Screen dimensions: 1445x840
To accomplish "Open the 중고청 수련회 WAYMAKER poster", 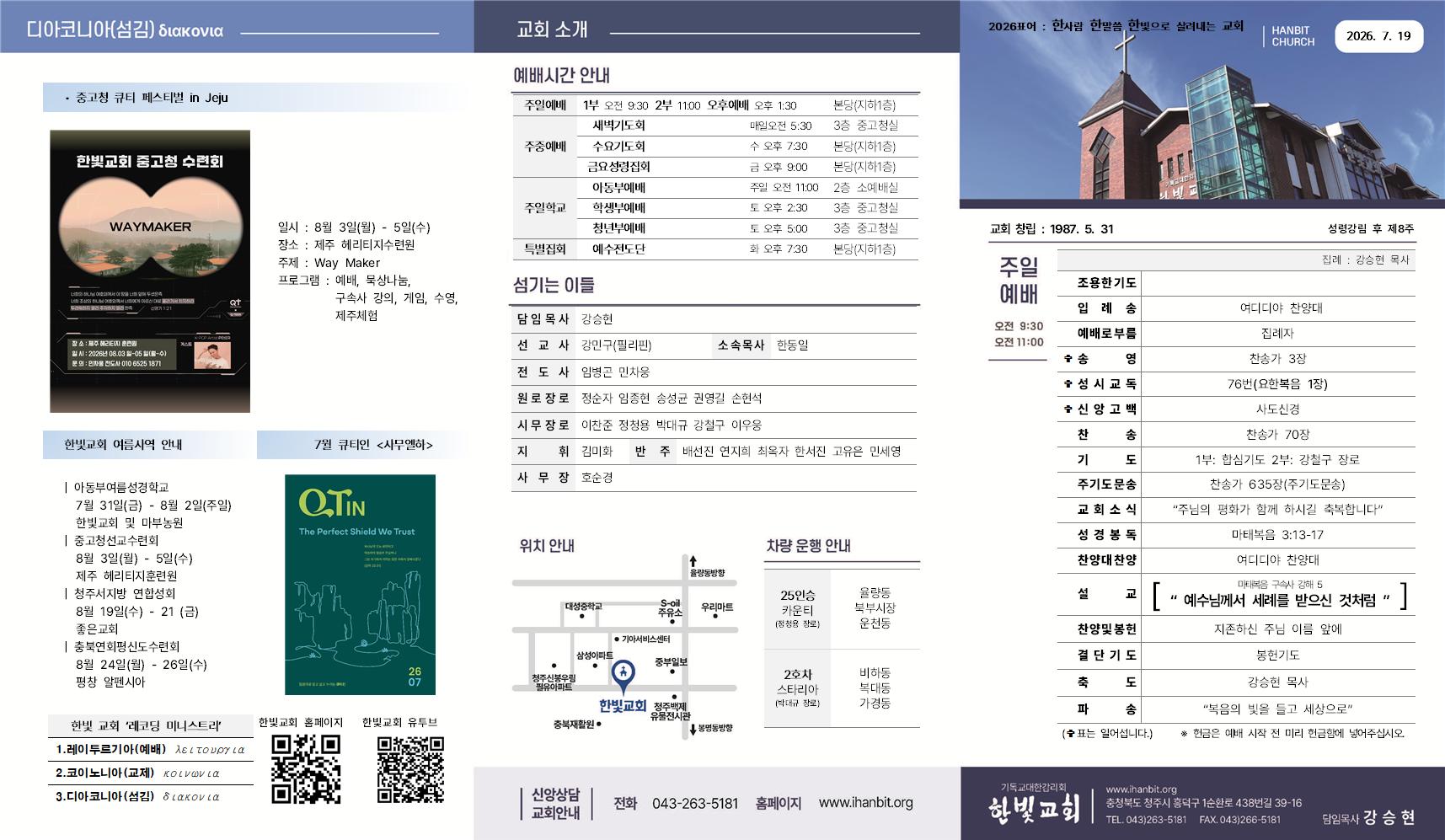I will 150,271.
